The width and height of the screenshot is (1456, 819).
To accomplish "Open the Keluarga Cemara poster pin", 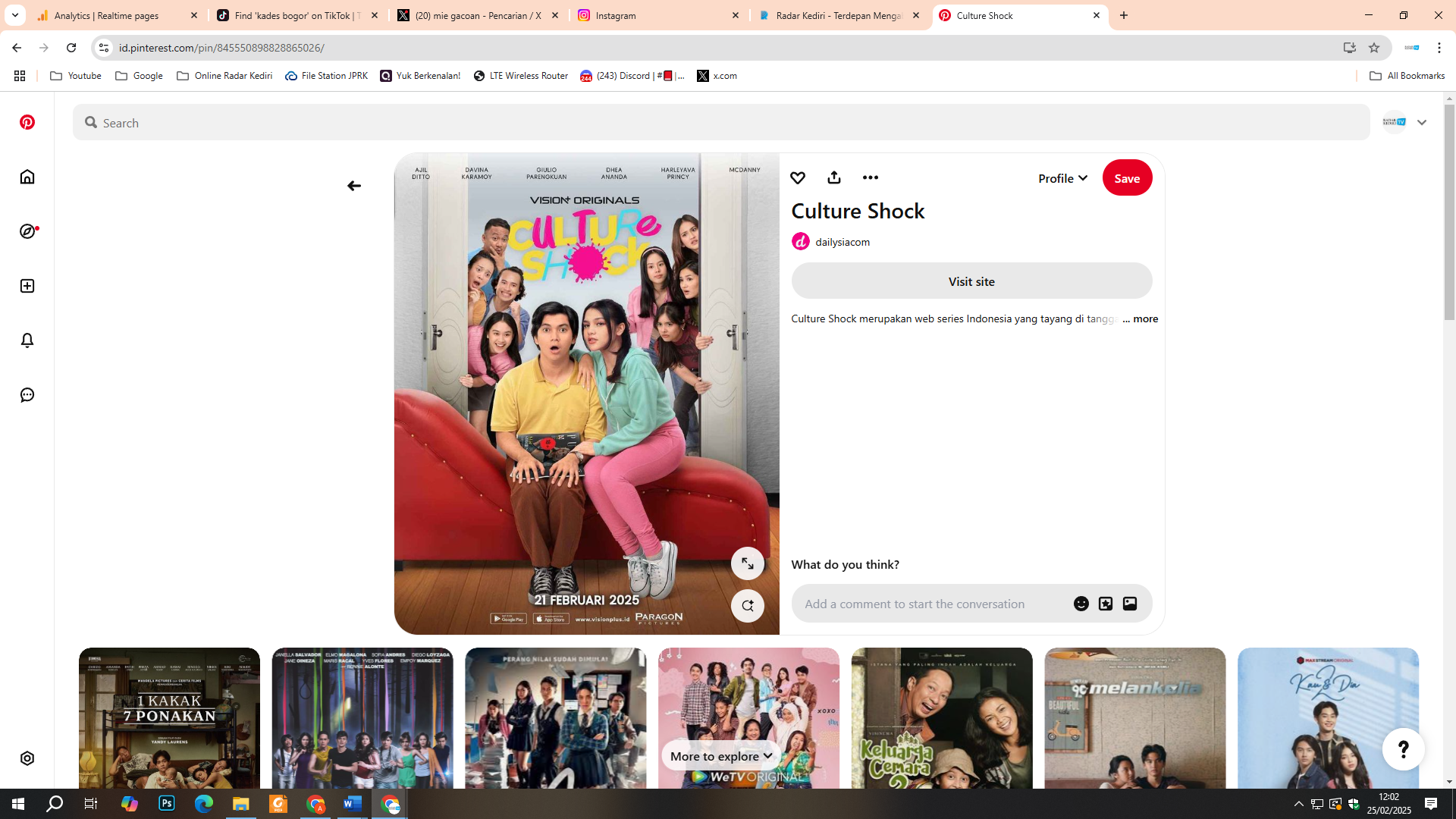I will tap(942, 718).
